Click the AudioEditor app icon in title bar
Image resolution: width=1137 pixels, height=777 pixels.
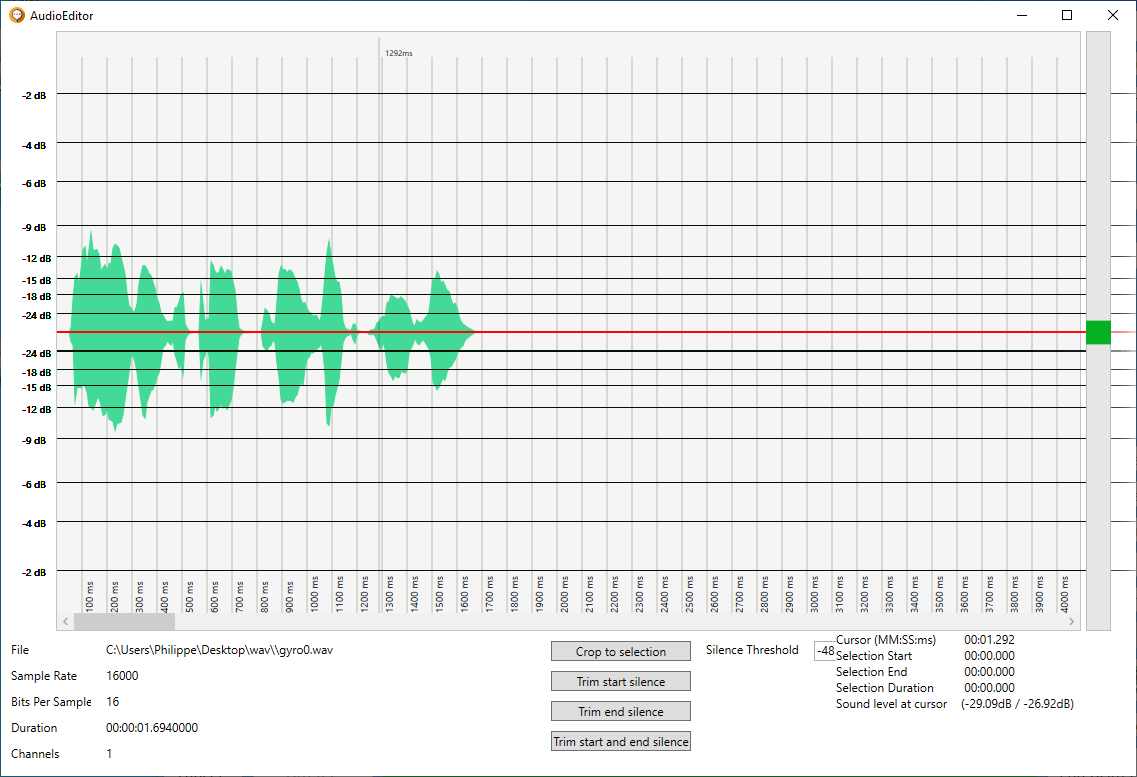[16, 15]
